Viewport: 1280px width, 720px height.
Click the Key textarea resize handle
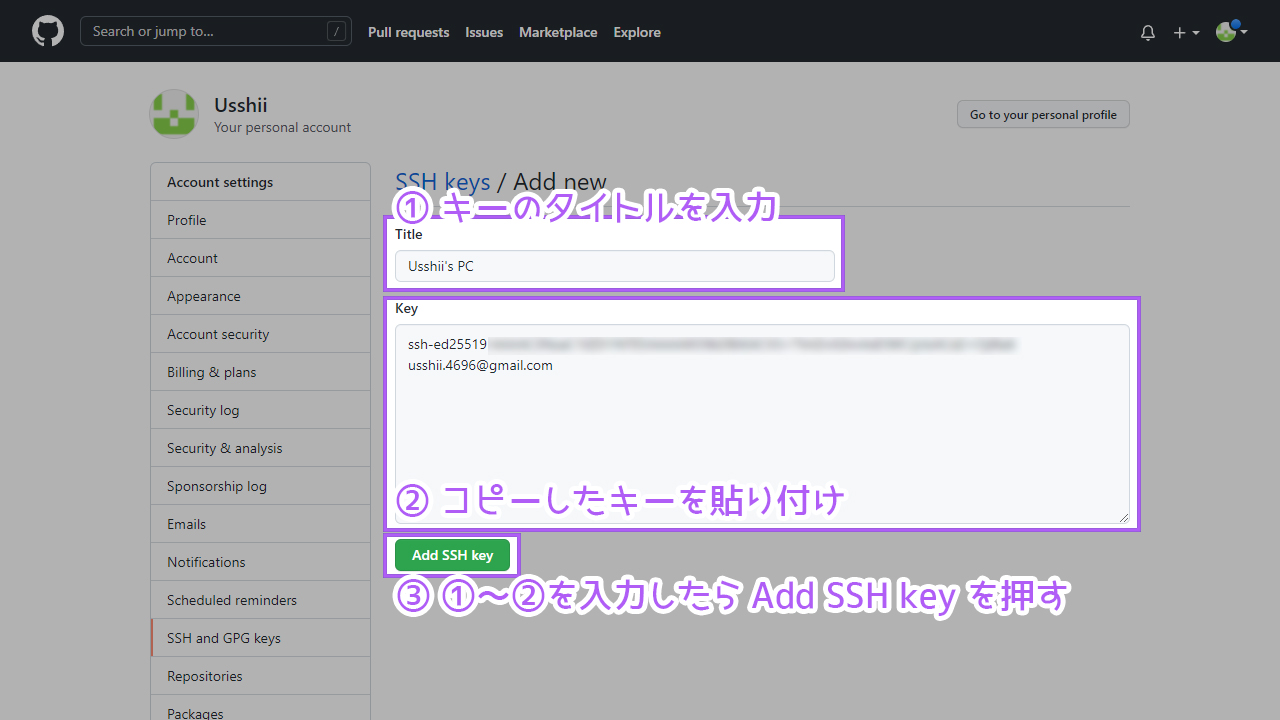1123,517
